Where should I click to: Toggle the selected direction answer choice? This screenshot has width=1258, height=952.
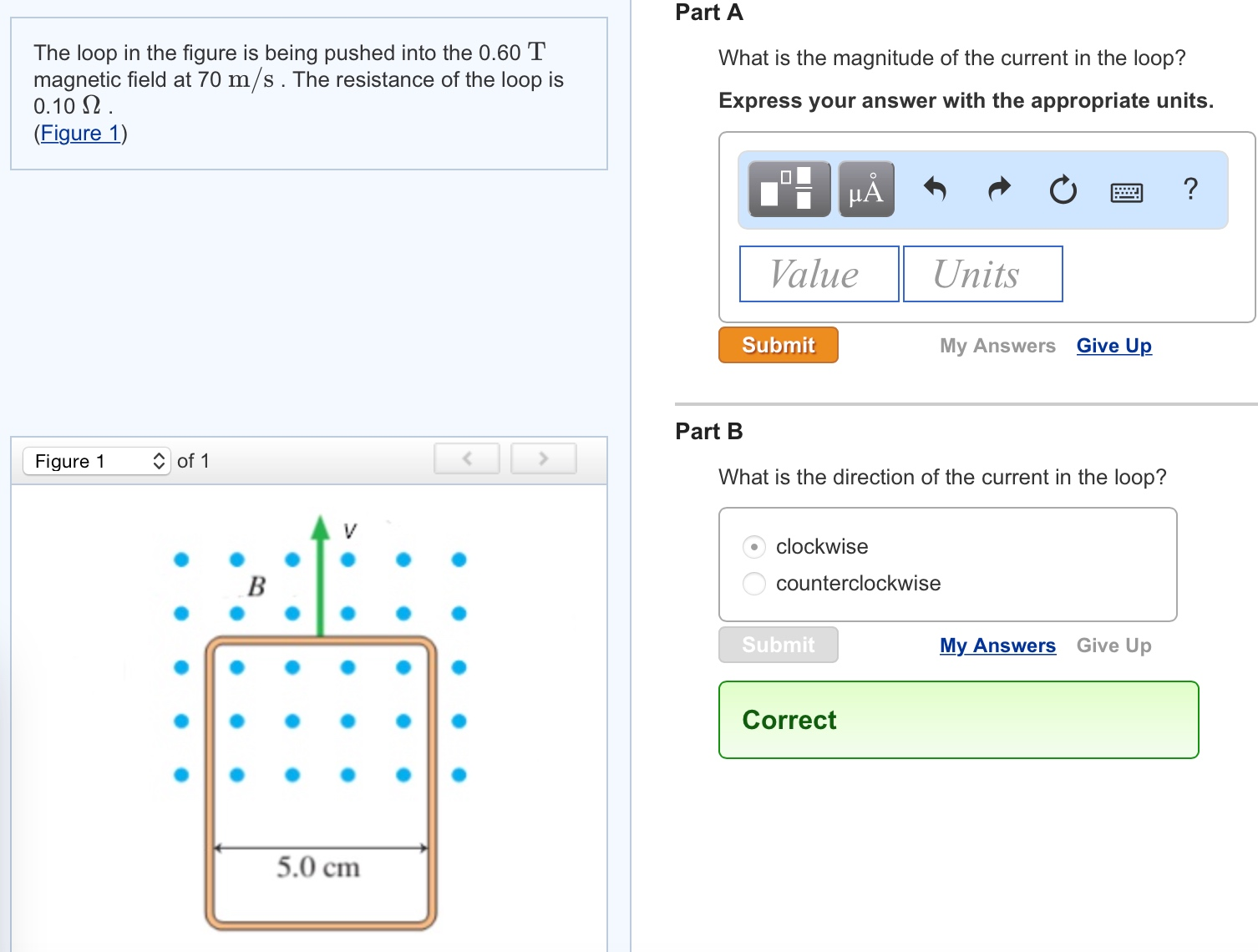click(x=754, y=546)
